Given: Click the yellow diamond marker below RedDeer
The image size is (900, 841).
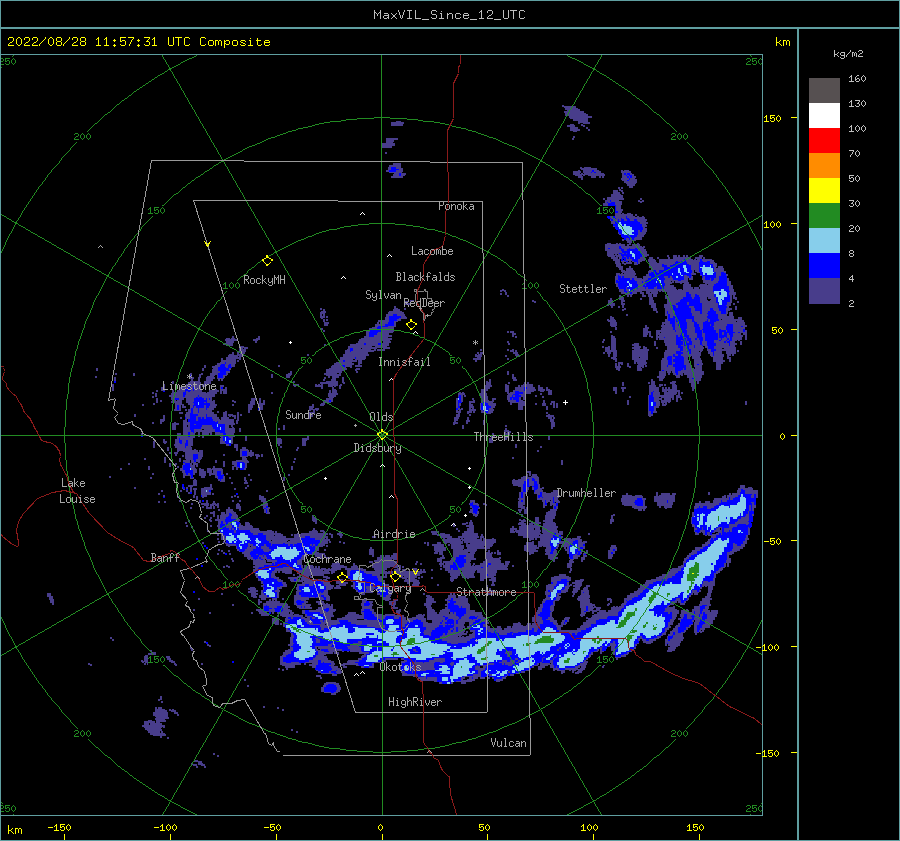Looking at the screenshot, I should [411, 325].
